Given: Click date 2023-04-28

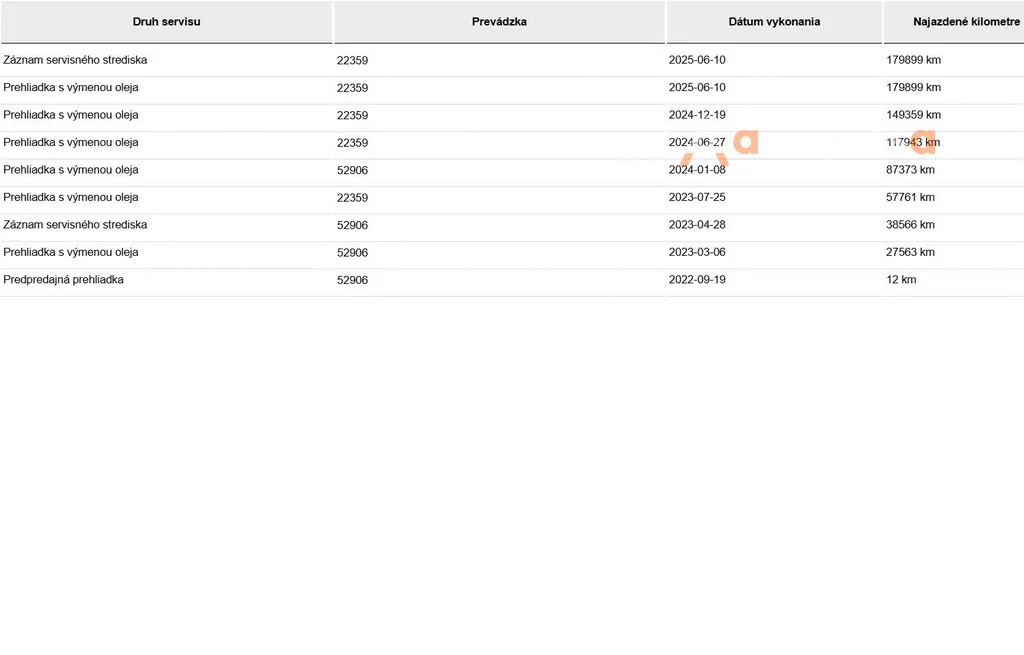Looking at the screenshot, I should (697, 225).
